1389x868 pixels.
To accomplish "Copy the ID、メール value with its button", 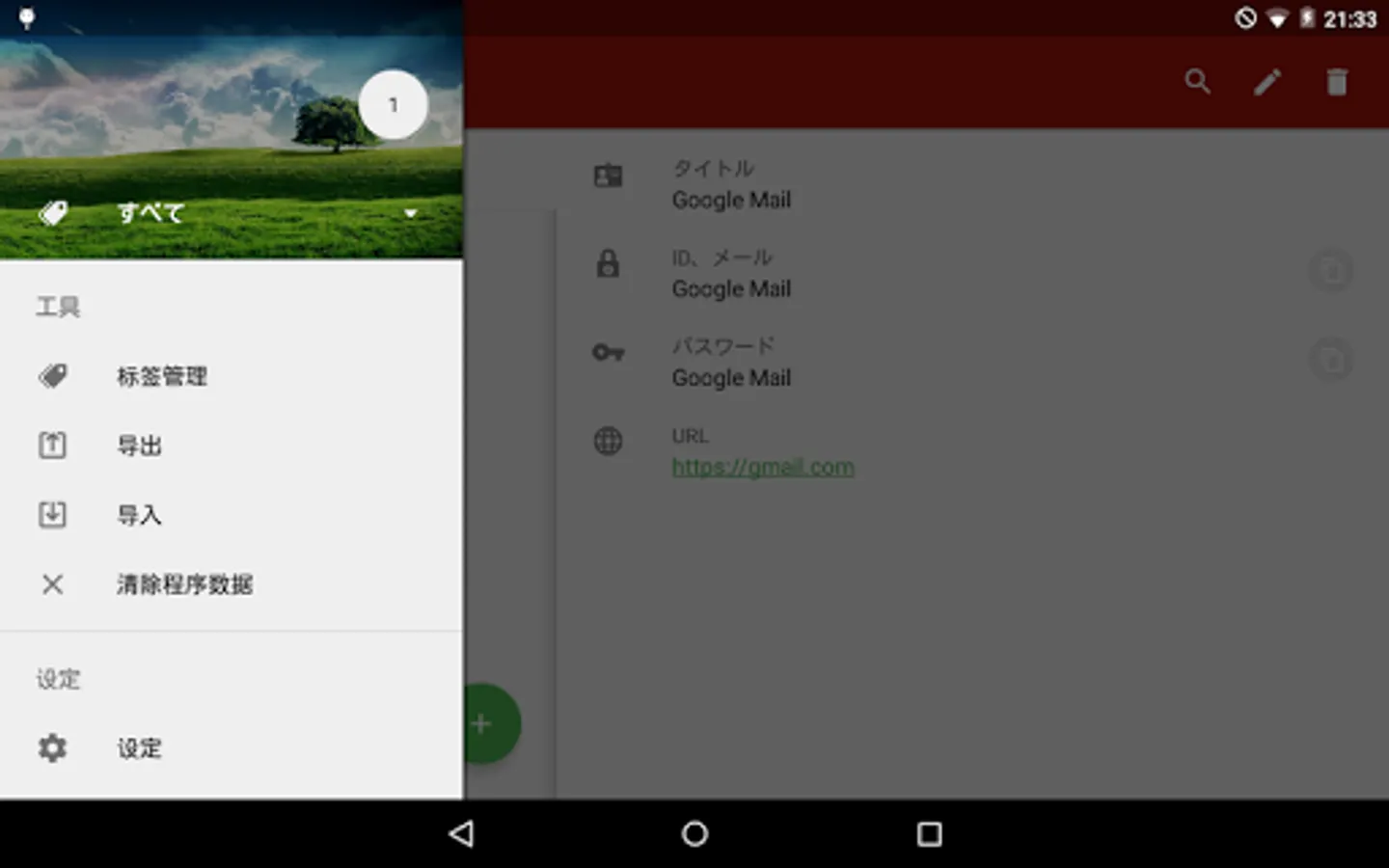I will tap(1331, 271).
